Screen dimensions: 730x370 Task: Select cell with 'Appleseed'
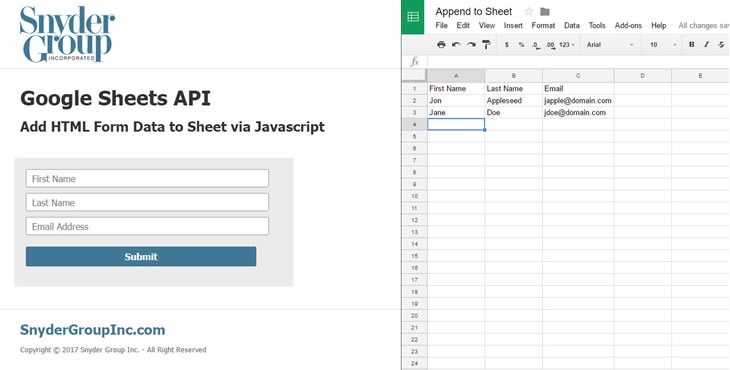tap(514, 101)
